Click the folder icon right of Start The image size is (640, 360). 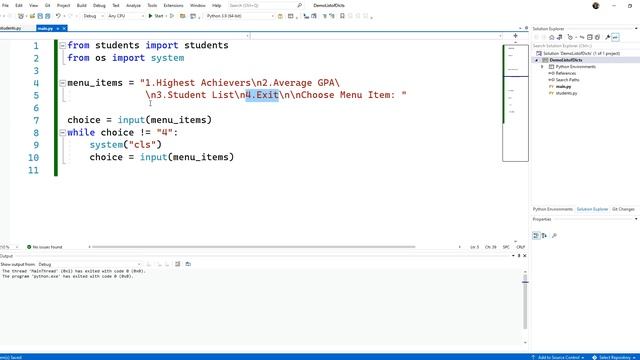click(x=182, y=16)
